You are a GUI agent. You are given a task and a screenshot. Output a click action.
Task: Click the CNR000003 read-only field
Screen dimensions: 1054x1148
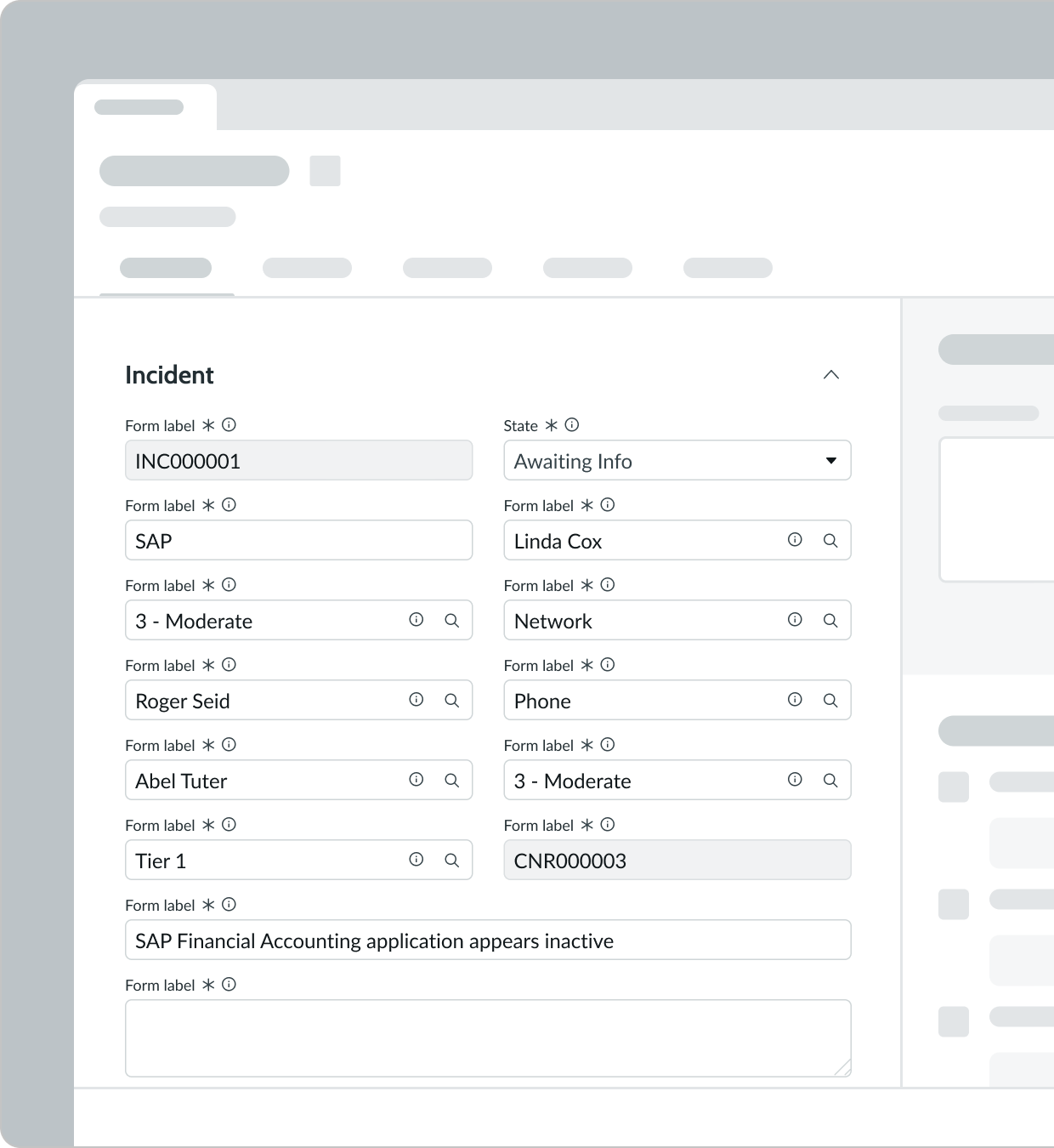coord(677,860)
